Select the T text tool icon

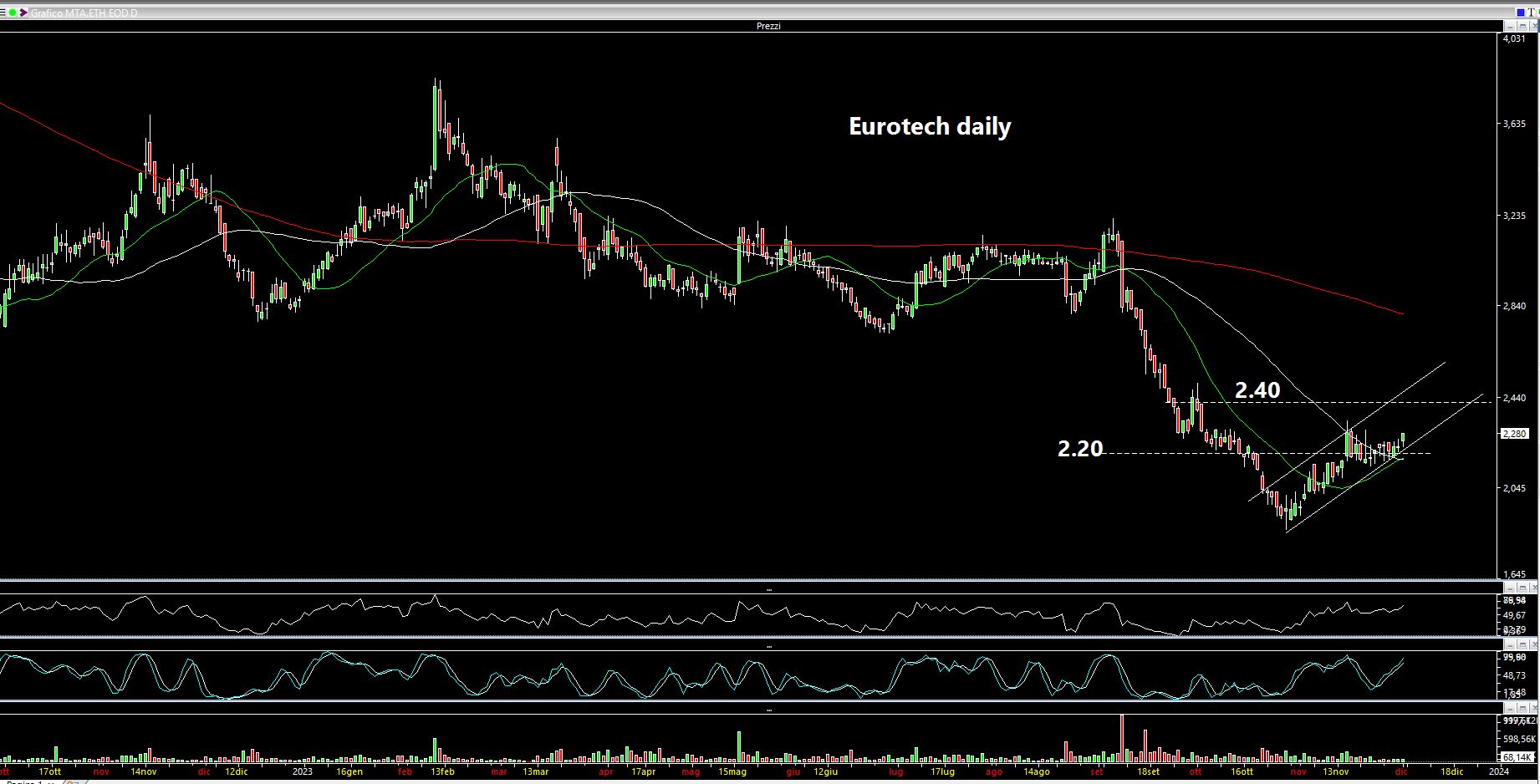click(x=1531, y=13)
